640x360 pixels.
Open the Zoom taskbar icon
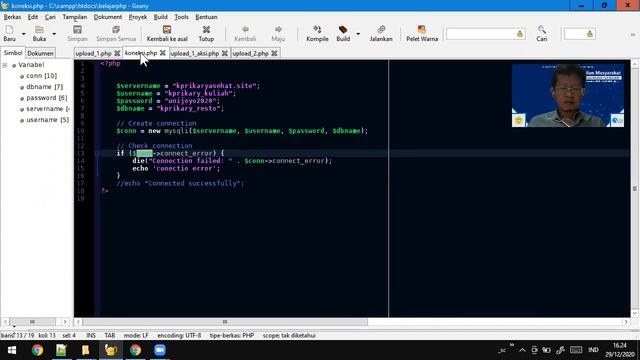click(160, 350)
